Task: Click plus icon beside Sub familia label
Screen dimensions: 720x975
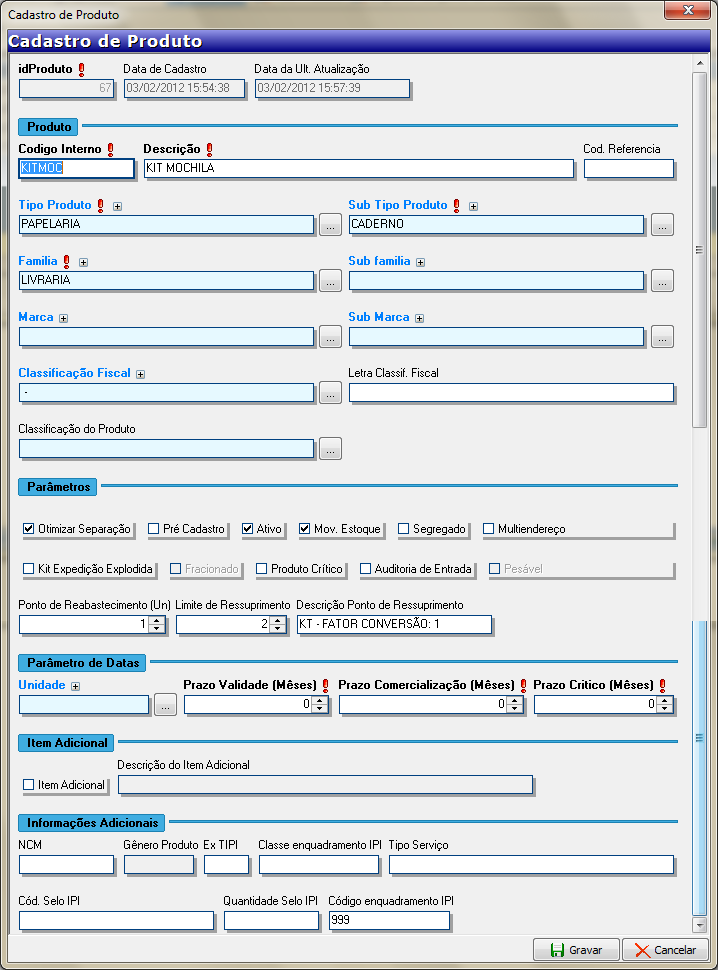Action: click(x=422, y=264)
